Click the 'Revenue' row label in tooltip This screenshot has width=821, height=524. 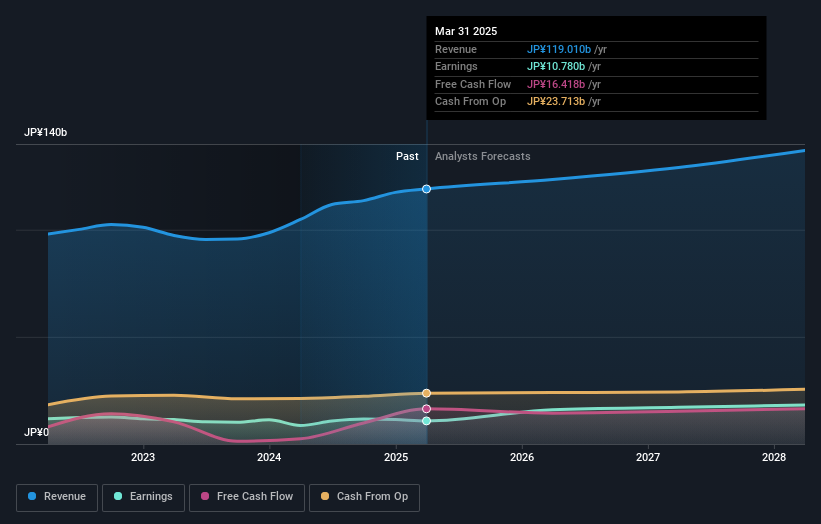pos(456,49)
